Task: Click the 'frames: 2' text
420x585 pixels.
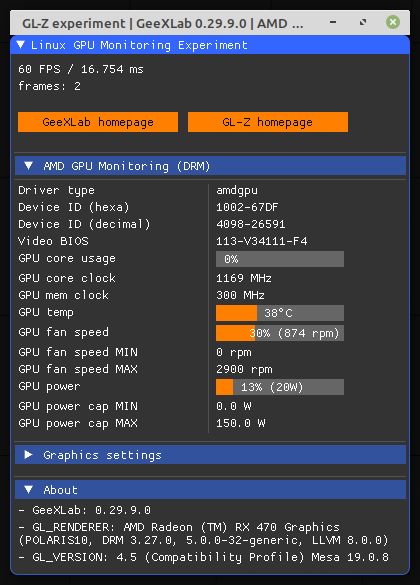Action: (x=49, y=86)
